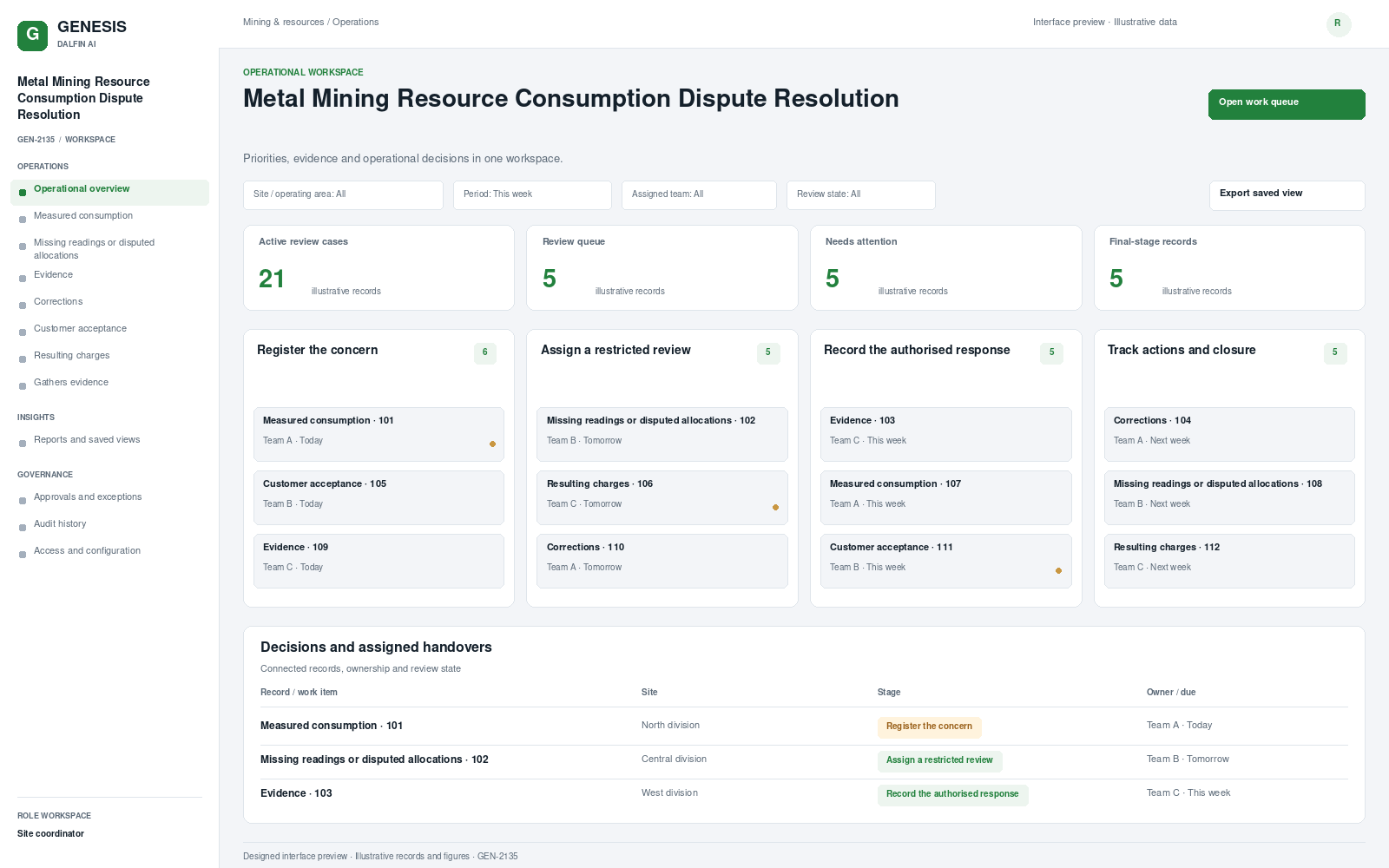Click Mining & resources breadcrumb
This screenshot has width=1389, height=868.
click(x=284, y=23)
